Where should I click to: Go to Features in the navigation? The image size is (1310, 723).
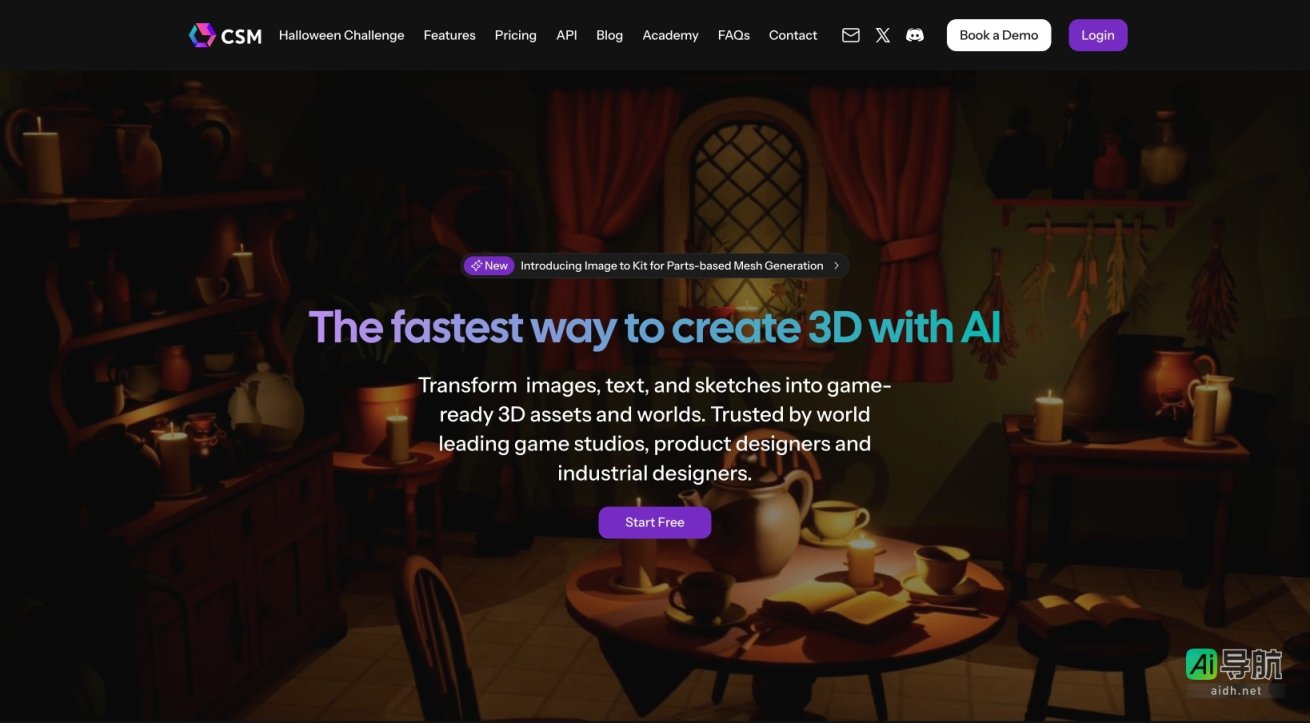pyautogui.click(x=449, y=35)
